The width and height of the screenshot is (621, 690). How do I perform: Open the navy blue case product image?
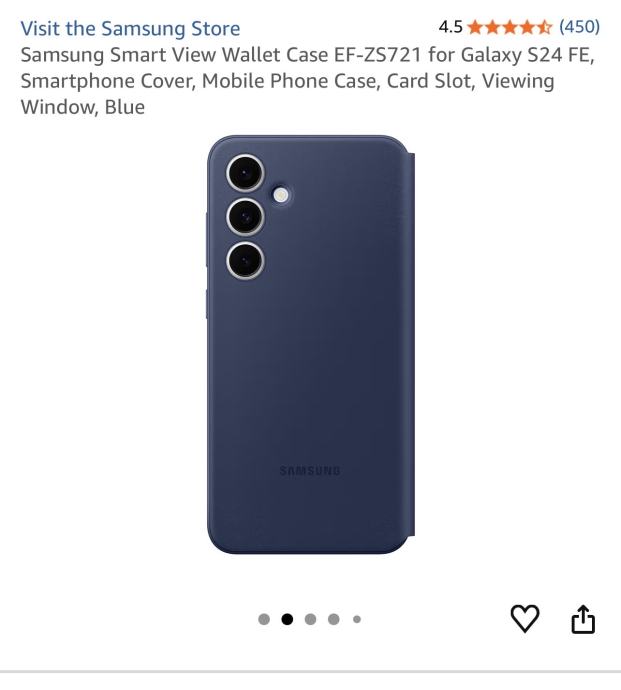click(x=311, y=345)
